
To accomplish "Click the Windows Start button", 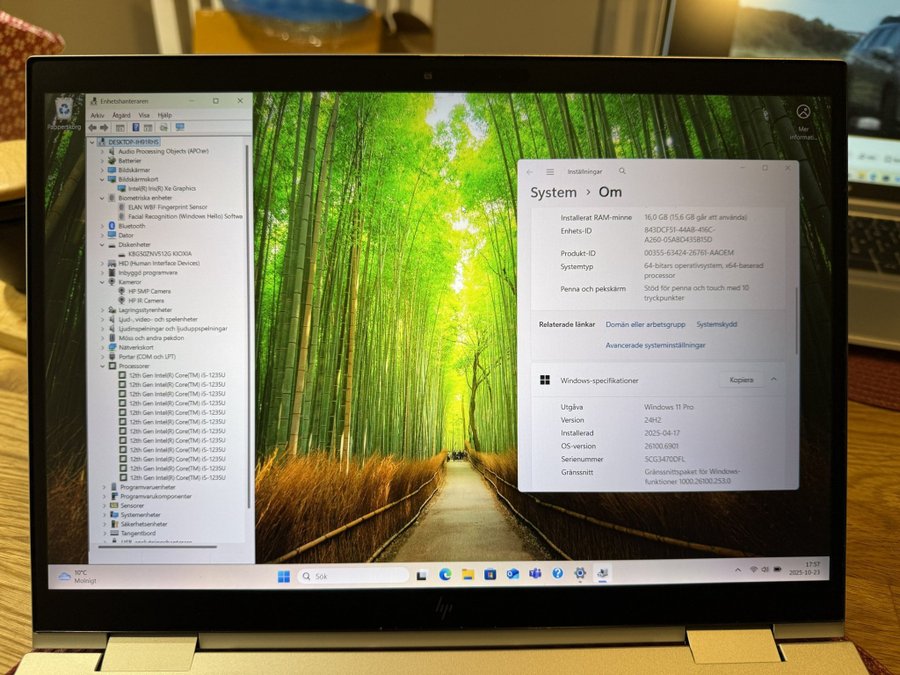I will pyautogui.click(x=284, y=576).
